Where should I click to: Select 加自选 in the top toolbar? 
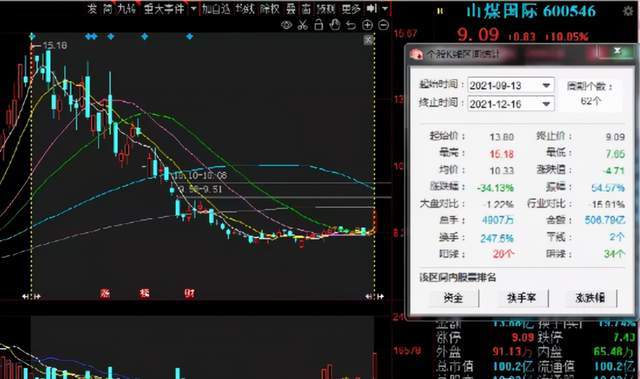click(216, 9)
